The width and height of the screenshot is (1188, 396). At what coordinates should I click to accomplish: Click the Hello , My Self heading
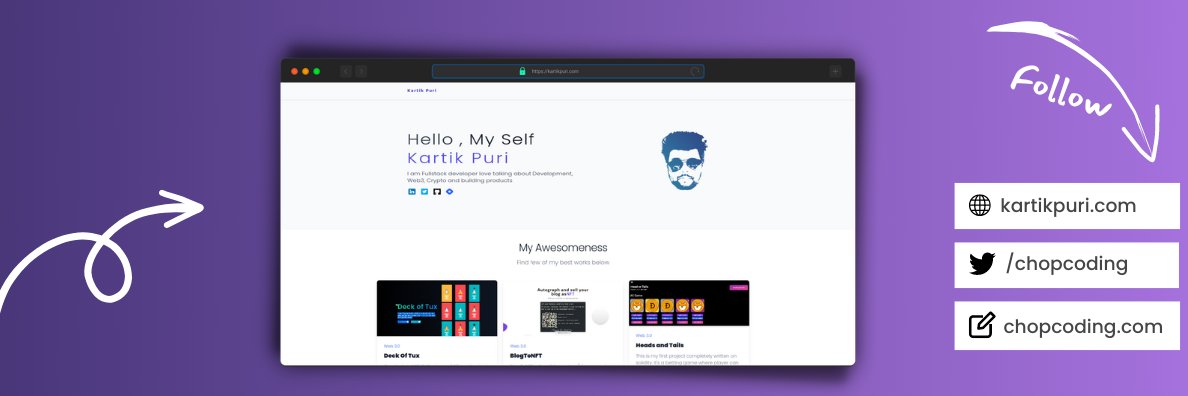(x=471, y=139)
